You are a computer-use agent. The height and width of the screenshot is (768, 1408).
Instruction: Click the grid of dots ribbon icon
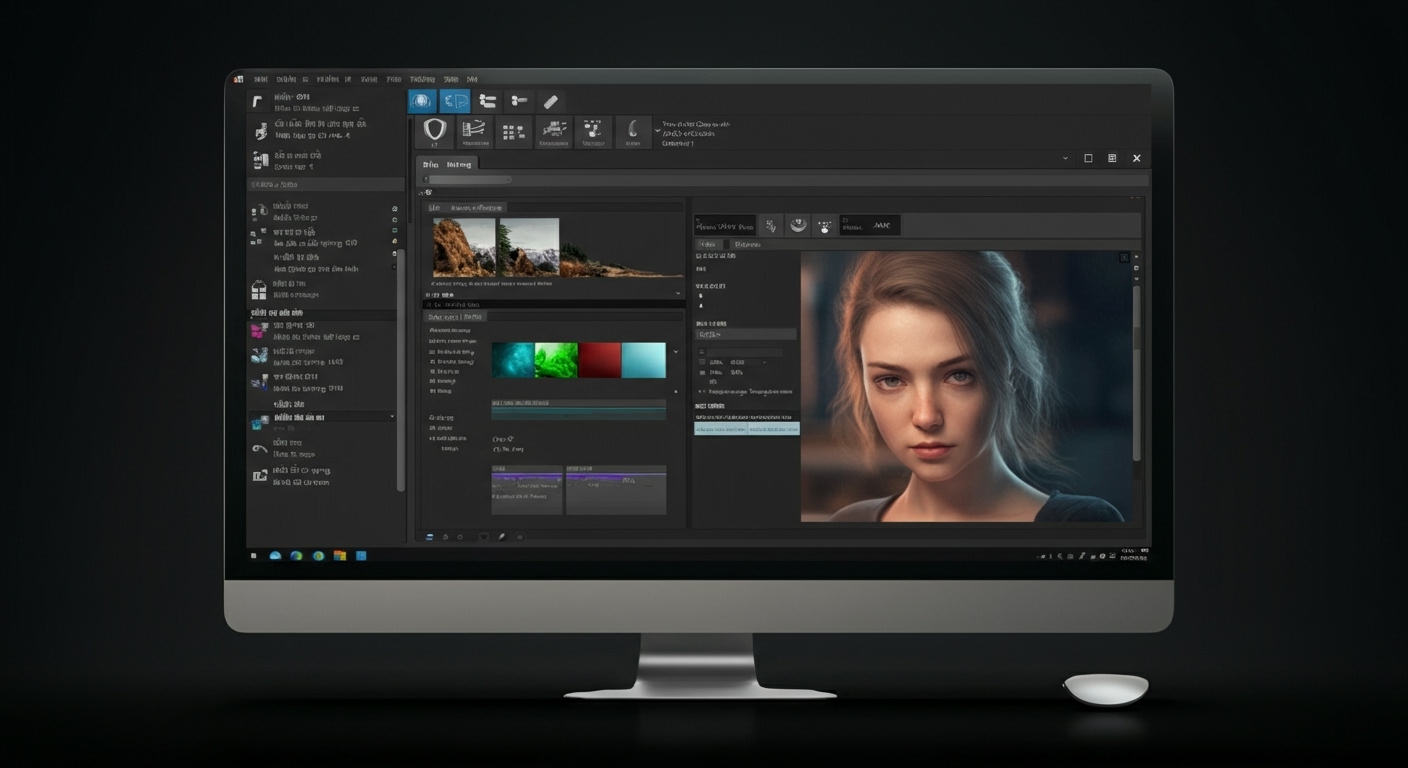pos(514,131)
